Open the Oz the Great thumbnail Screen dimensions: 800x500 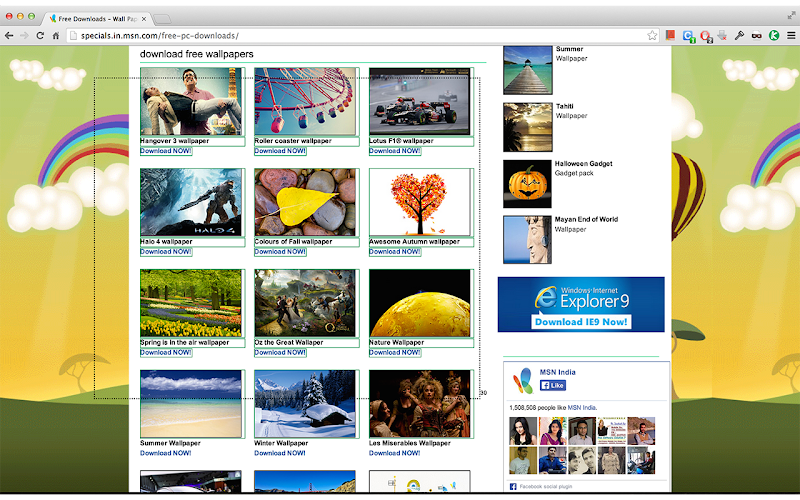[305, 303]
